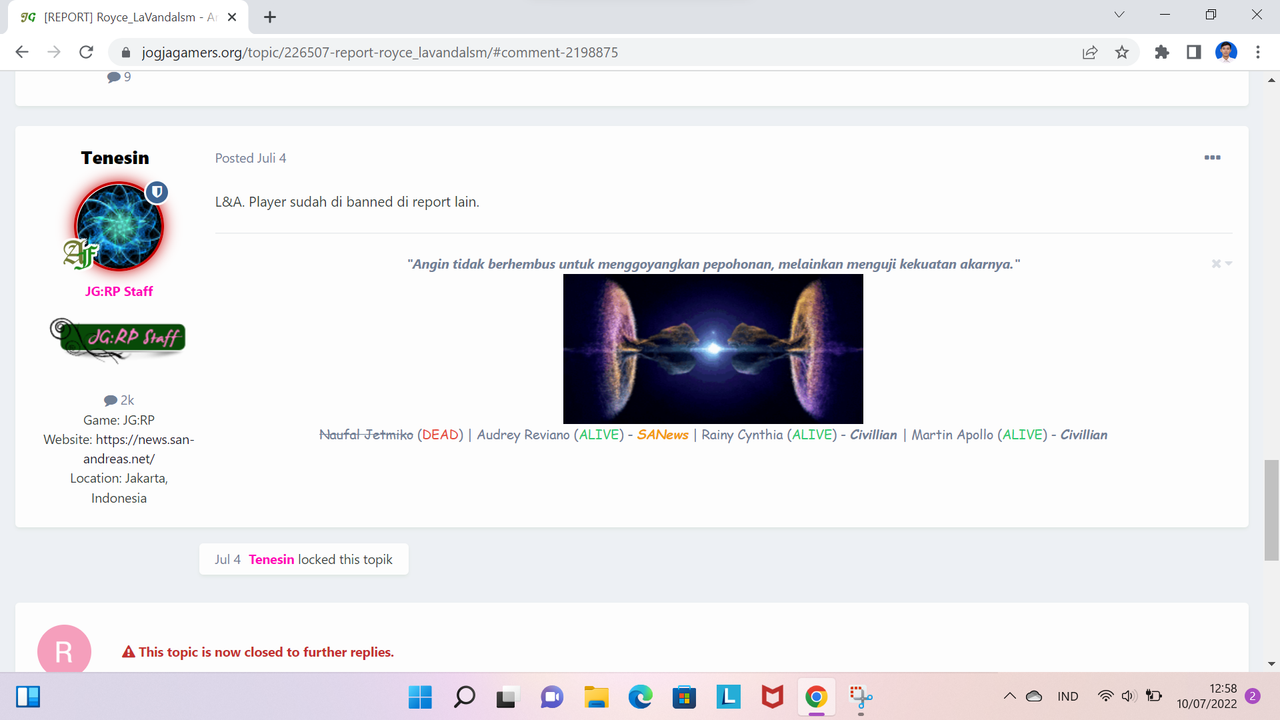Open Snipping Tool from taskbar
Viewport: 1280px width, 720px height.
tap(860, 696)
